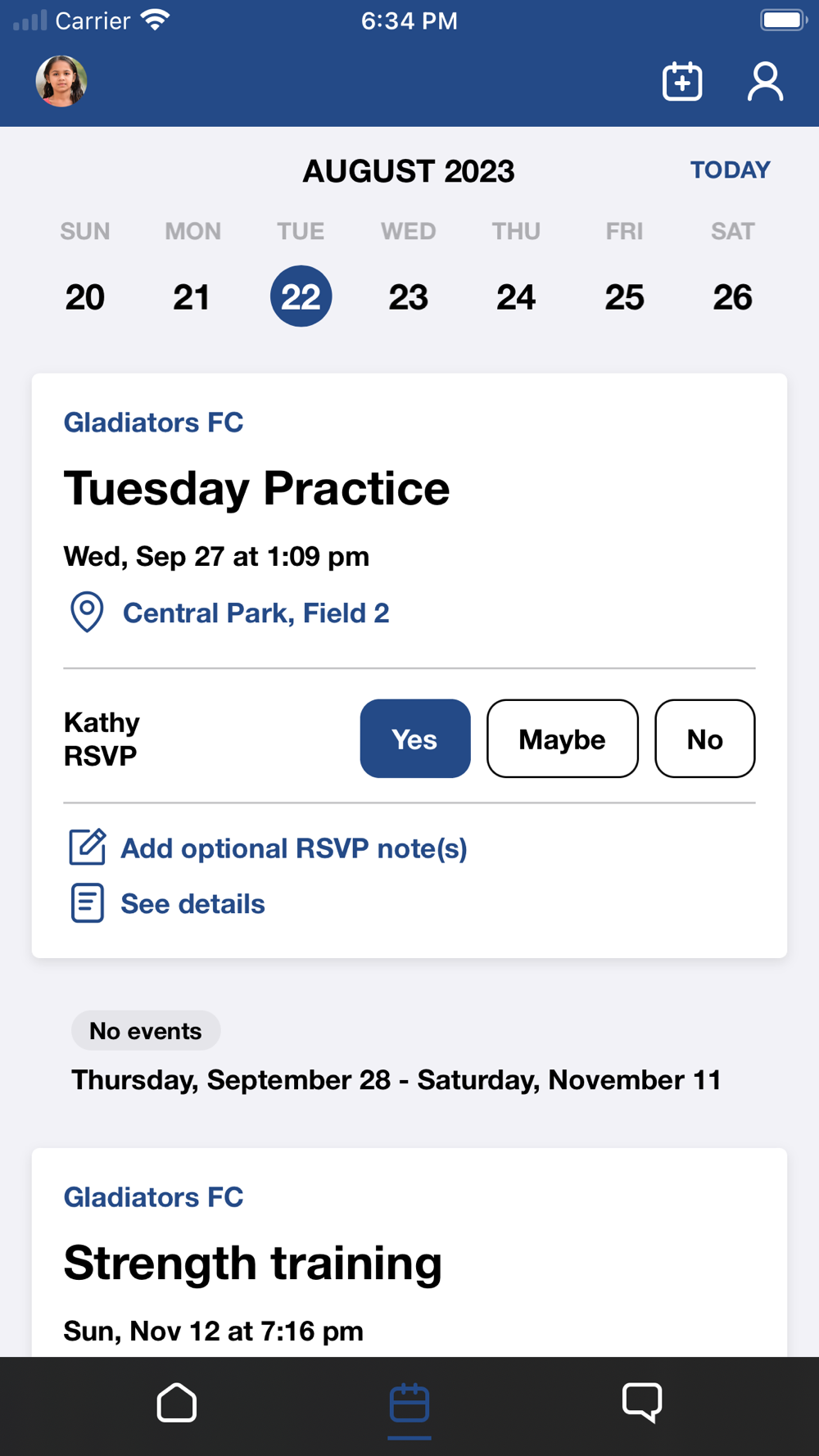Tap the details document icon
Image resolution: width=819 pixels, height=1456 pixels.
[87, 903]
